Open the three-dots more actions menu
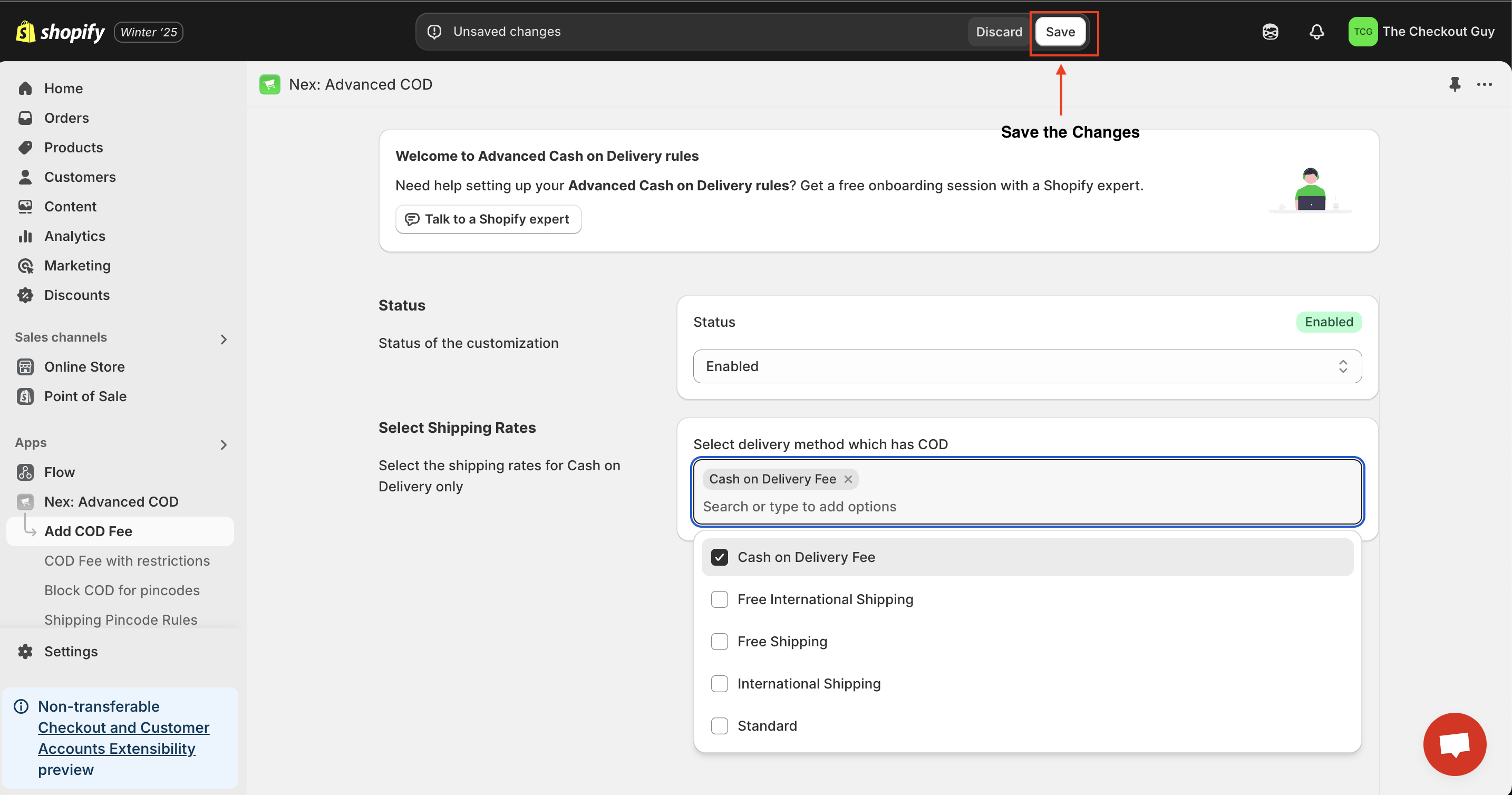 point(1485,84)
